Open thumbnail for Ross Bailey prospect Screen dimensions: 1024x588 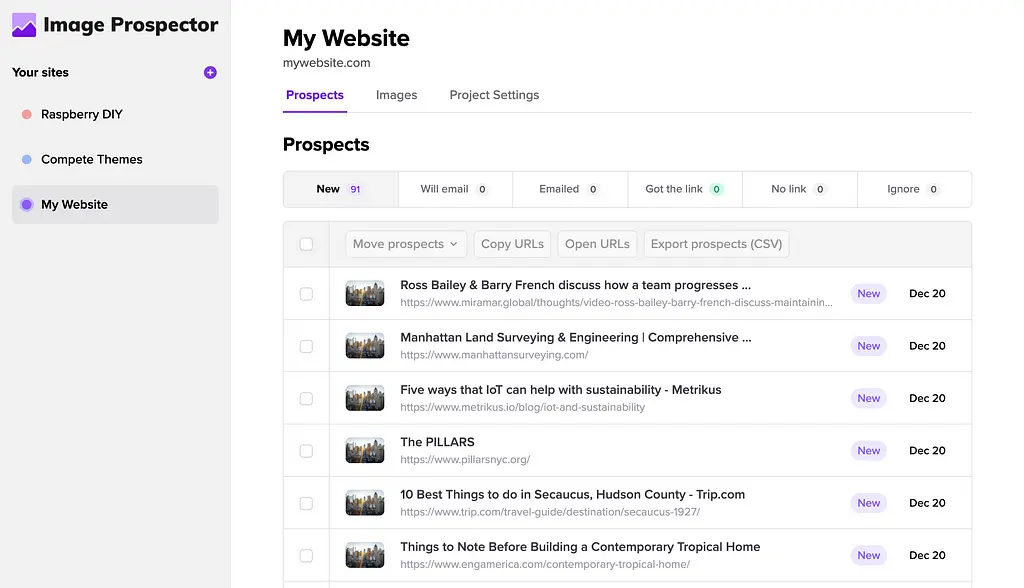click(x=365, y=293)
